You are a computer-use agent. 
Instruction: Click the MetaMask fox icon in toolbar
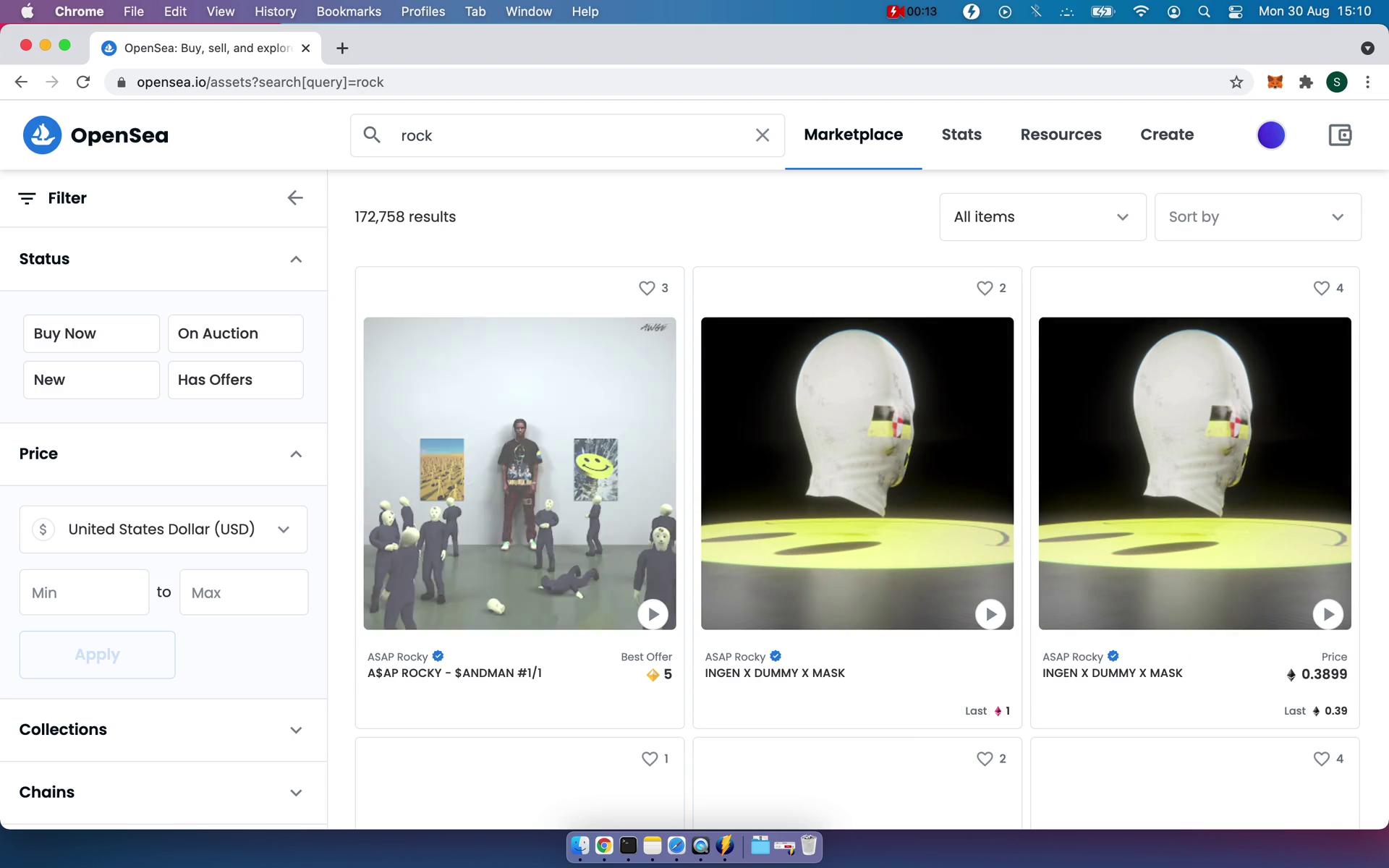1276,82
